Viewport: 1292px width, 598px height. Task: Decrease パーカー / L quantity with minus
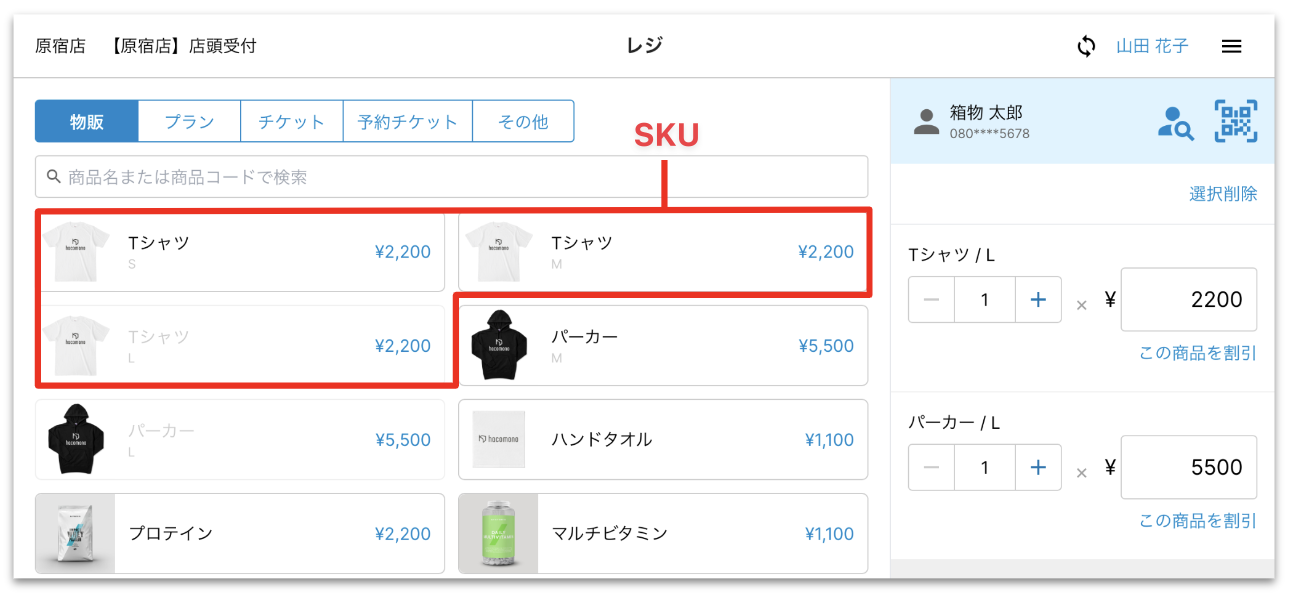(931, 467)
